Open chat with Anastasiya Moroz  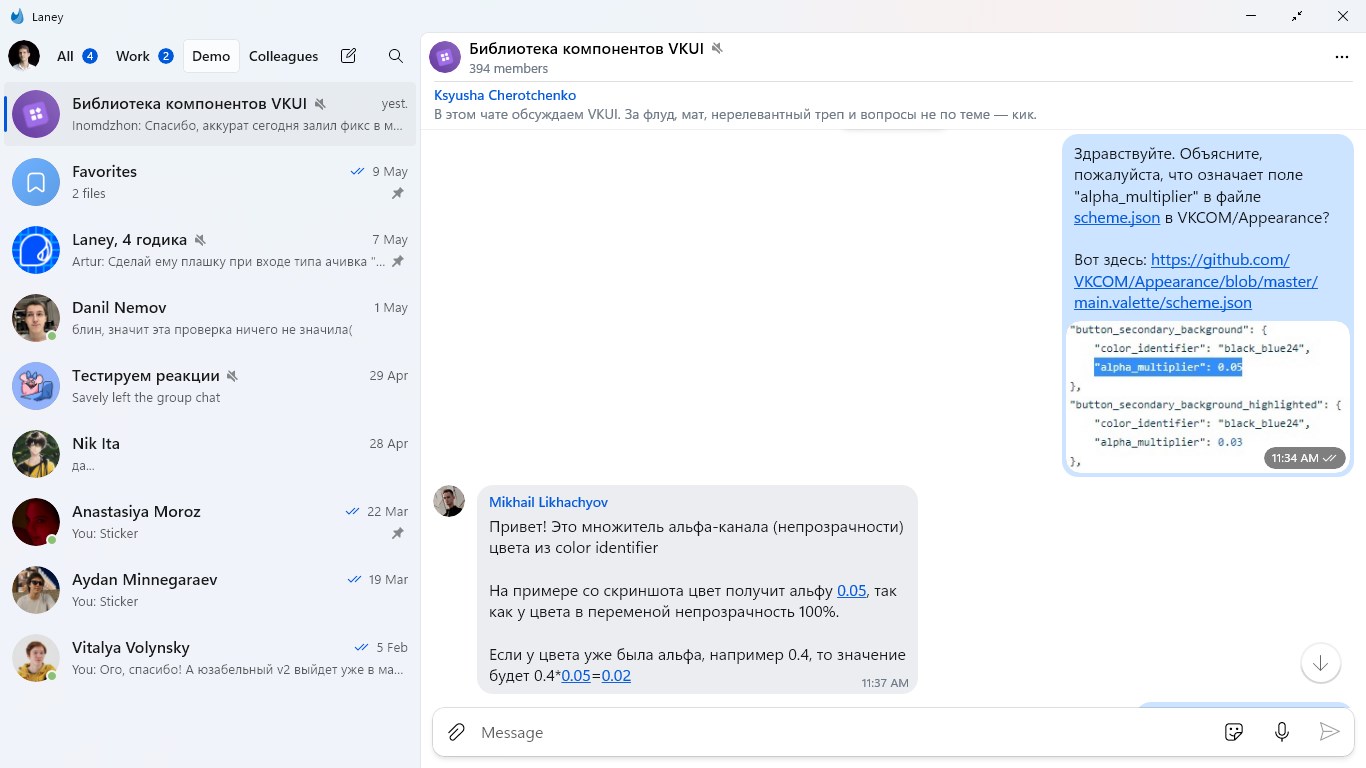click(210, 522)
